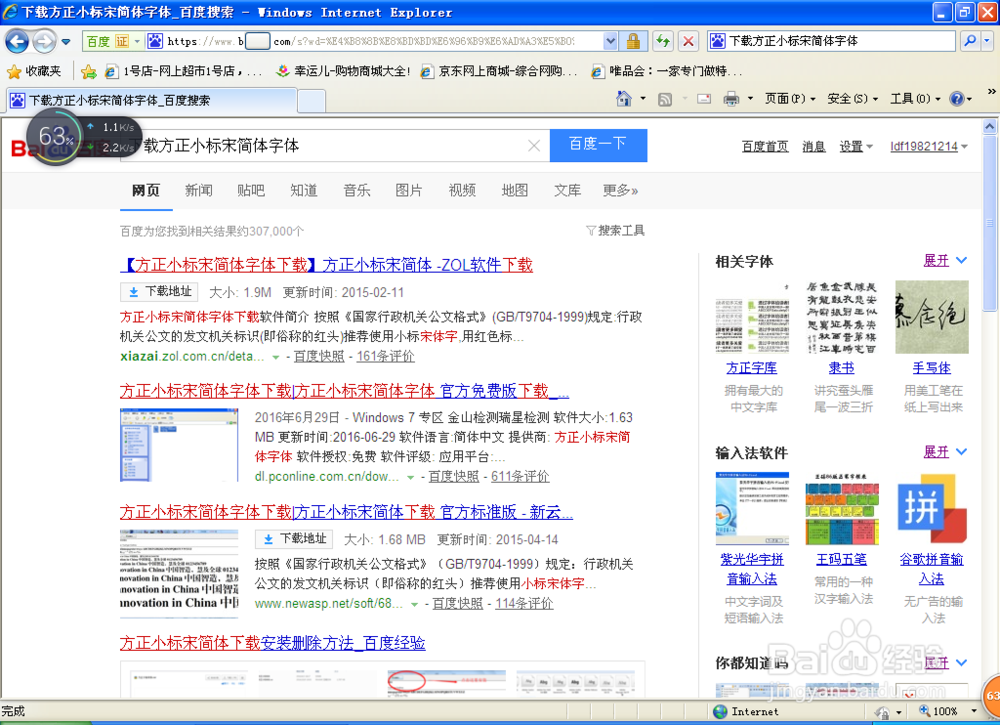Open the 消息 link
The image size is (1000, 725).
813,147
